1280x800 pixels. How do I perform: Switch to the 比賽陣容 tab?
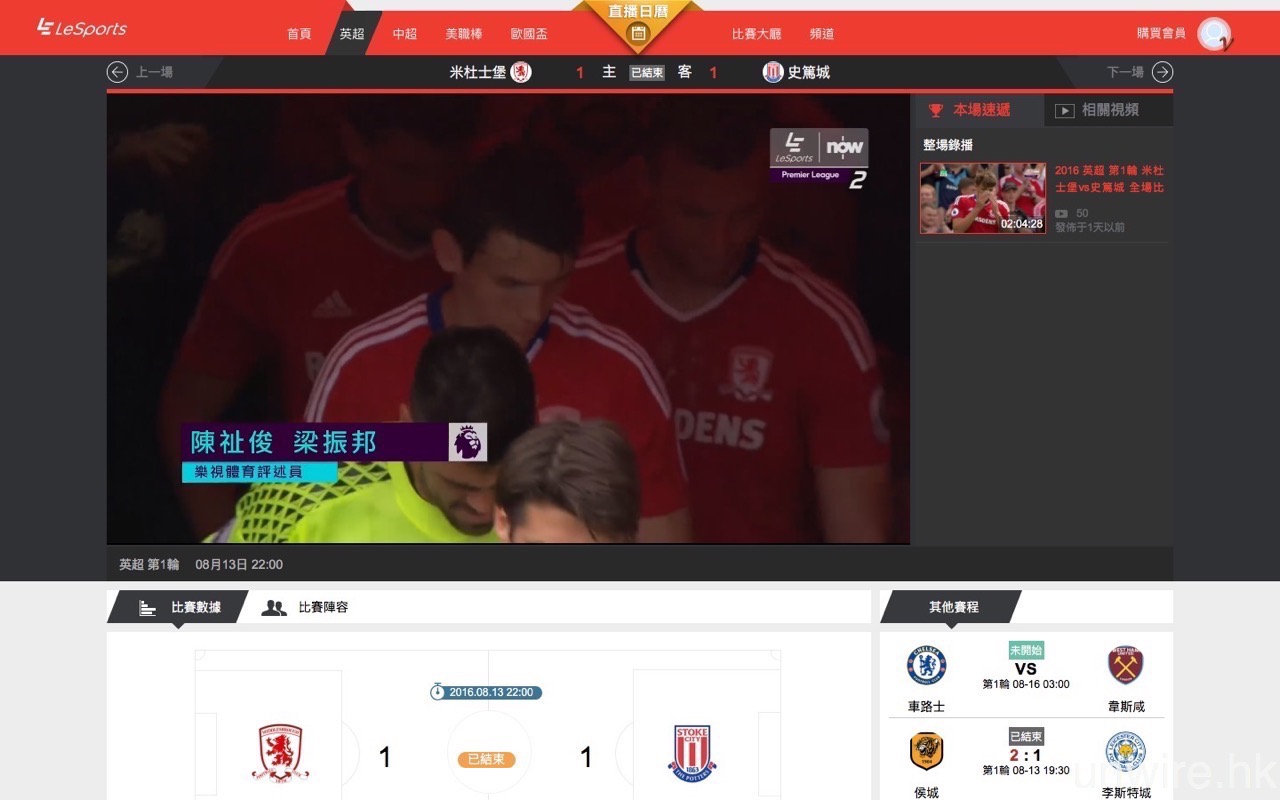click(322, 607)
